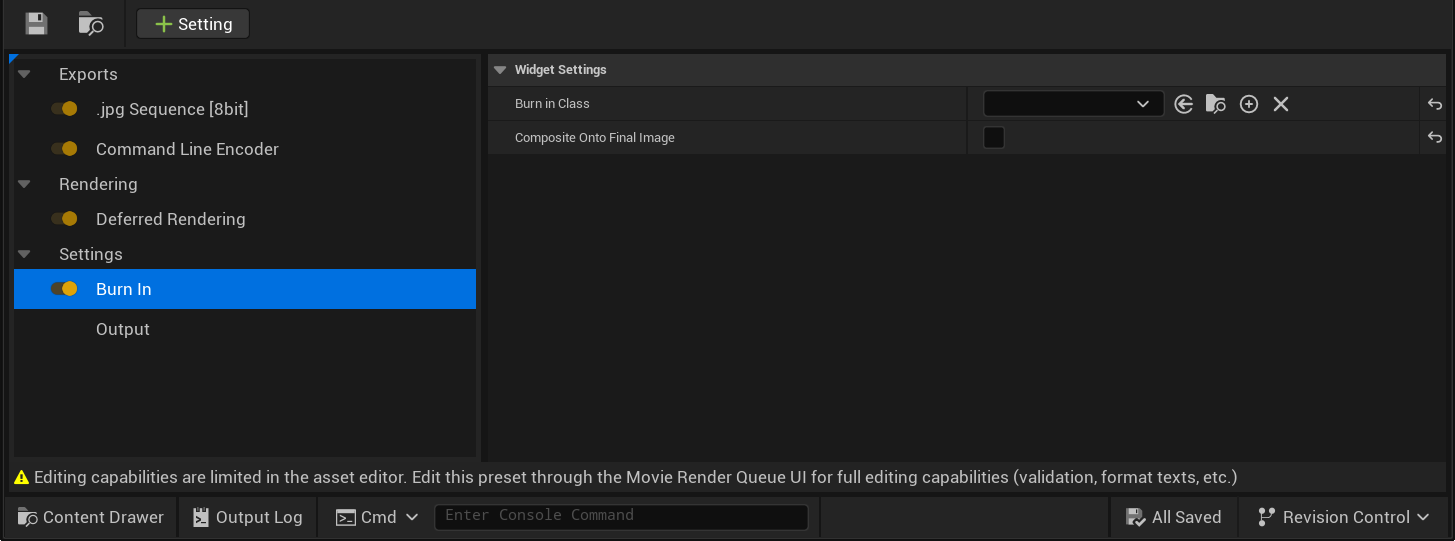Reset Composite Onto Final Image to default

point(1434,138)
